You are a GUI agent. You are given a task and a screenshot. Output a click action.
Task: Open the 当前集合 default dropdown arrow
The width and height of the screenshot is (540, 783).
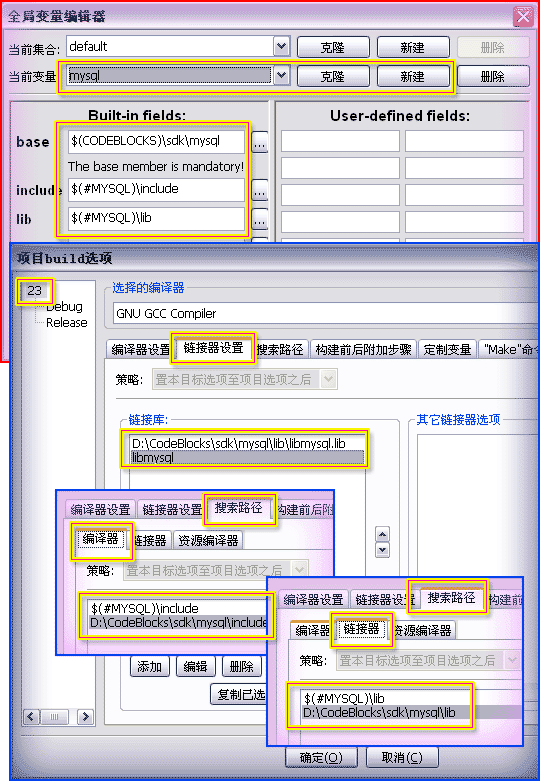click(282, 47)
